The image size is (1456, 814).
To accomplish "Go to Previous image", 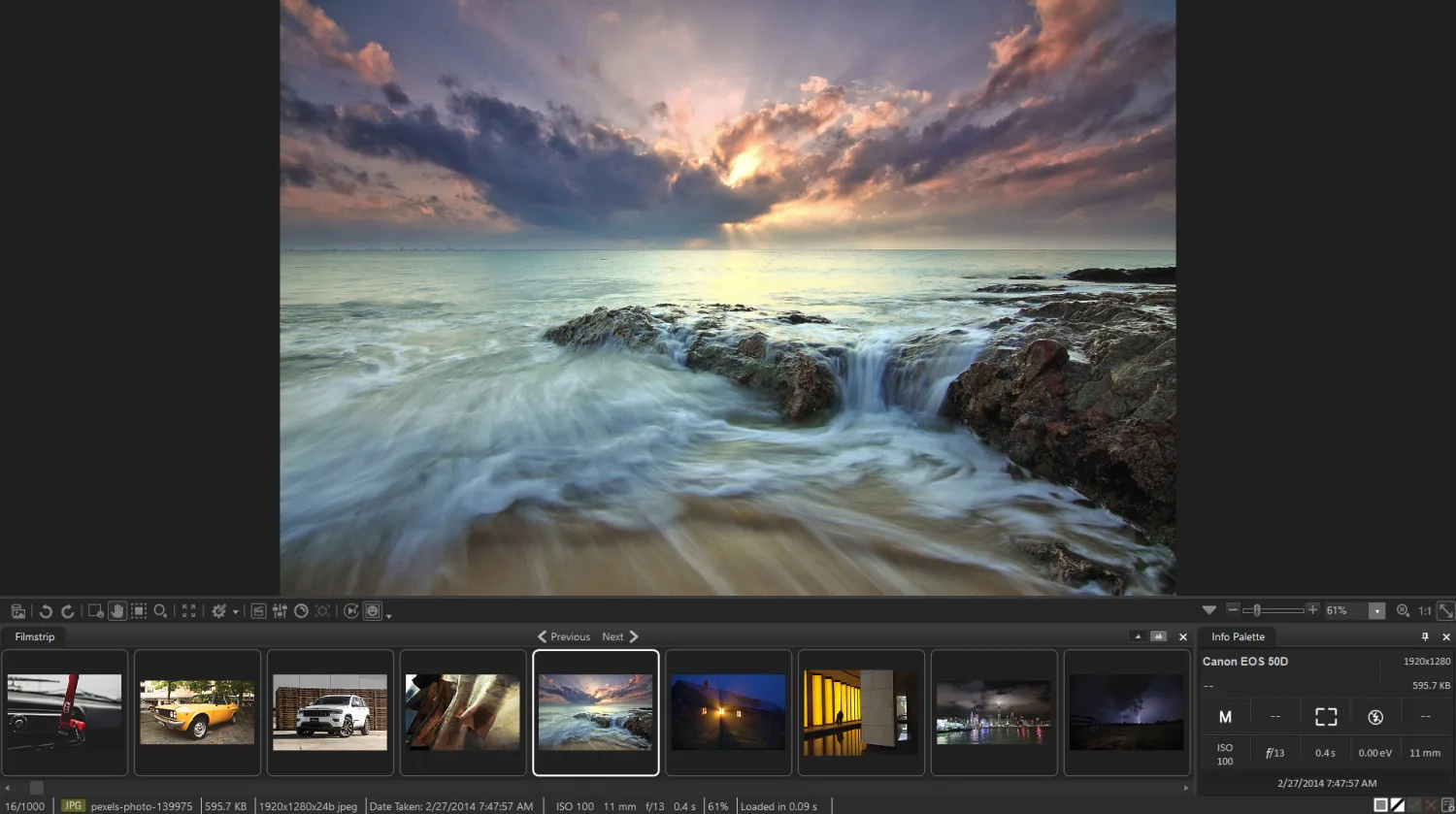I will pos(564,636).
